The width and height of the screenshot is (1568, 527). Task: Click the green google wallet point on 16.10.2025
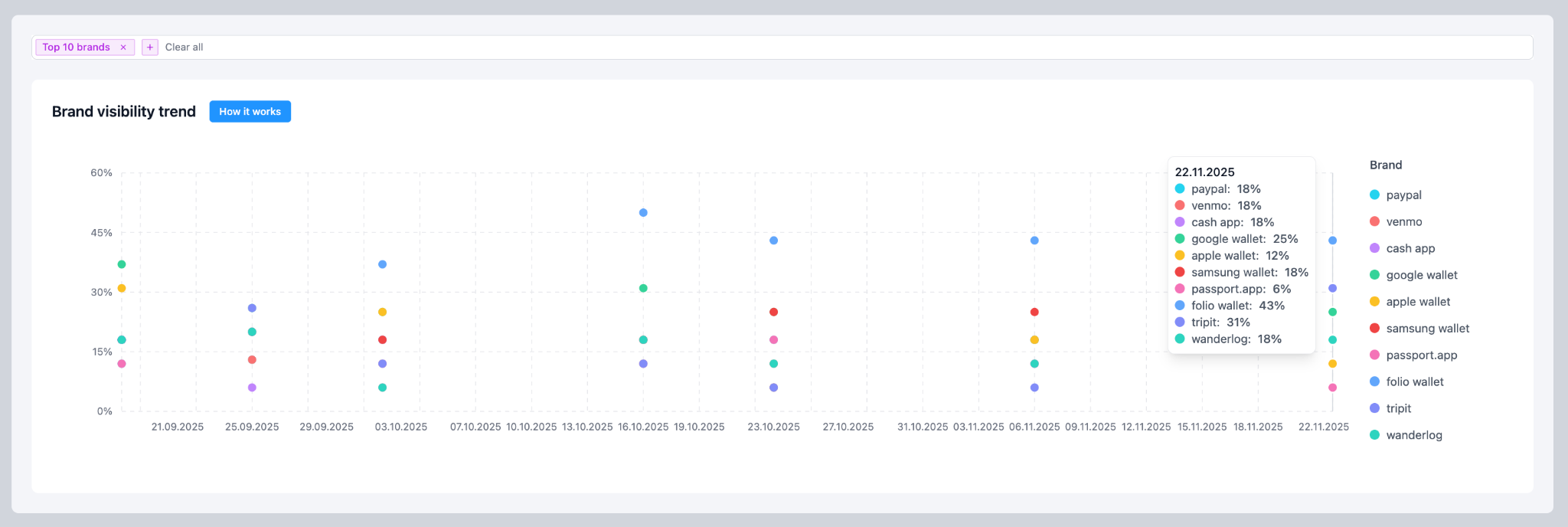[643, 288]
